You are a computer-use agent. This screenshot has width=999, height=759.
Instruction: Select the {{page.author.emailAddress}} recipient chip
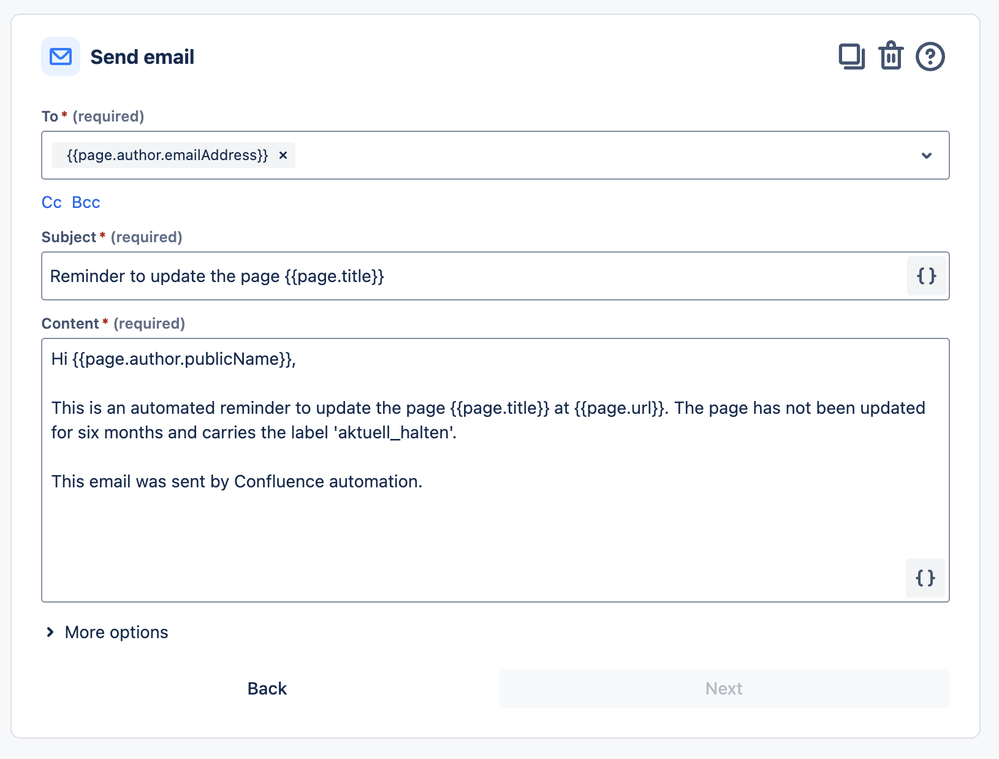167,155
